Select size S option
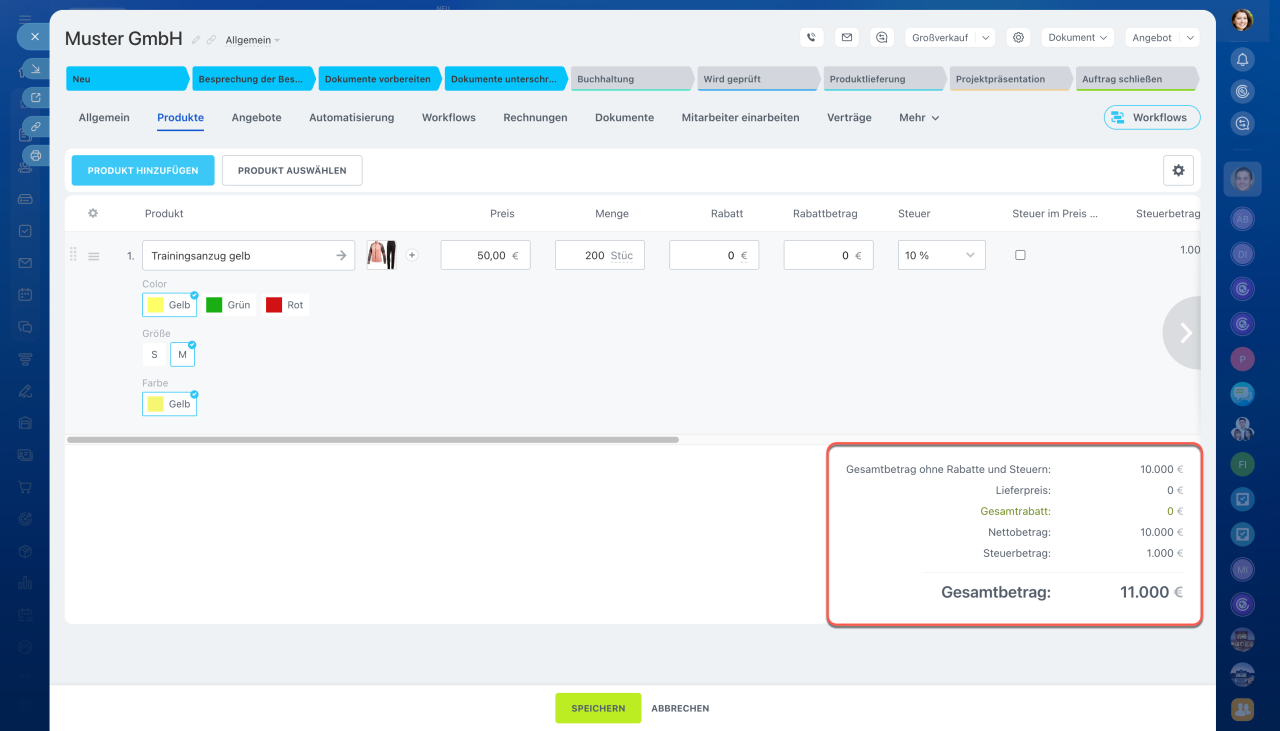Image resolution: width=1280 pixels, height=731 pixels. click(154, 354)
